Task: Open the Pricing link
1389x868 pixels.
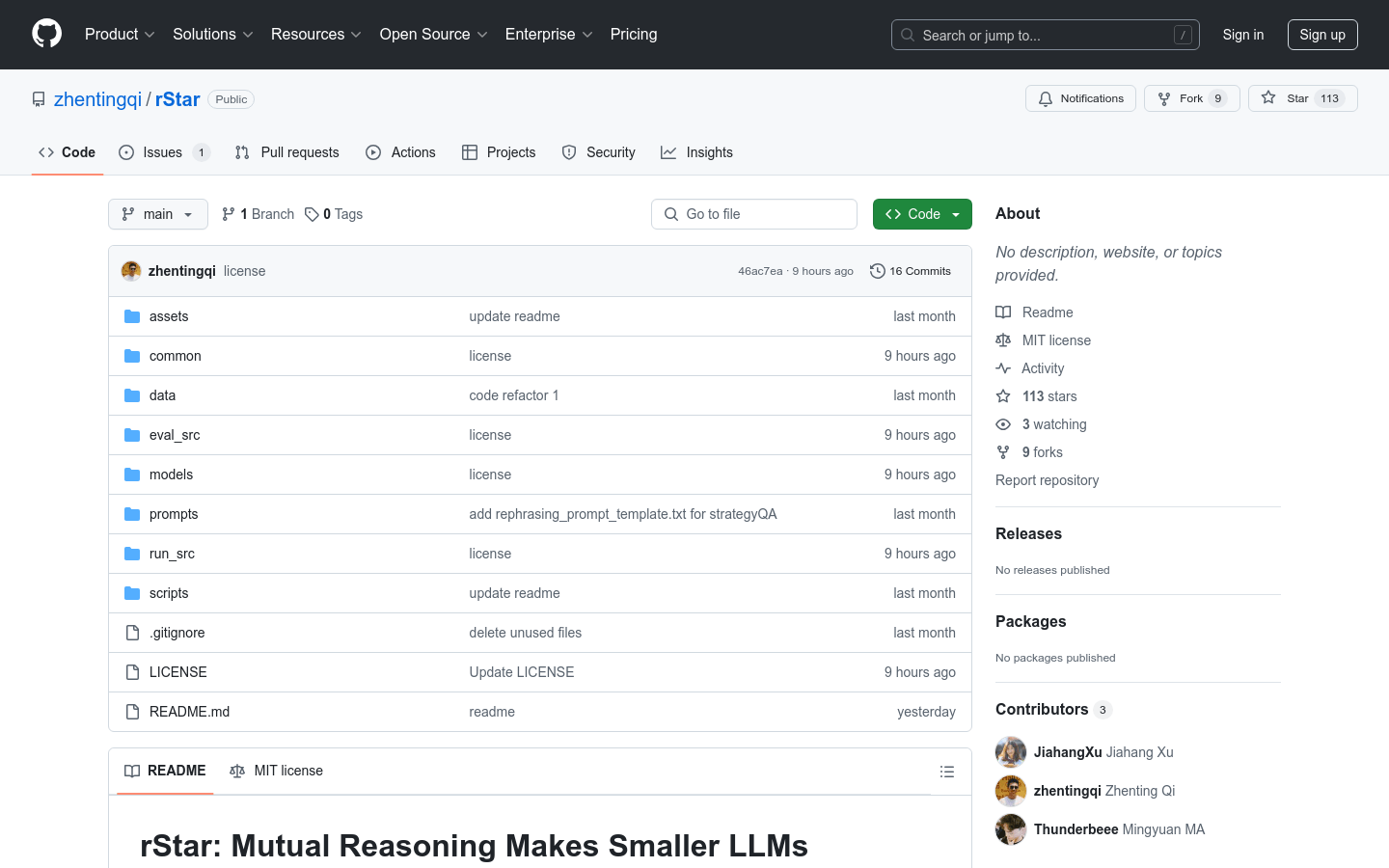Action: point(634,34)
